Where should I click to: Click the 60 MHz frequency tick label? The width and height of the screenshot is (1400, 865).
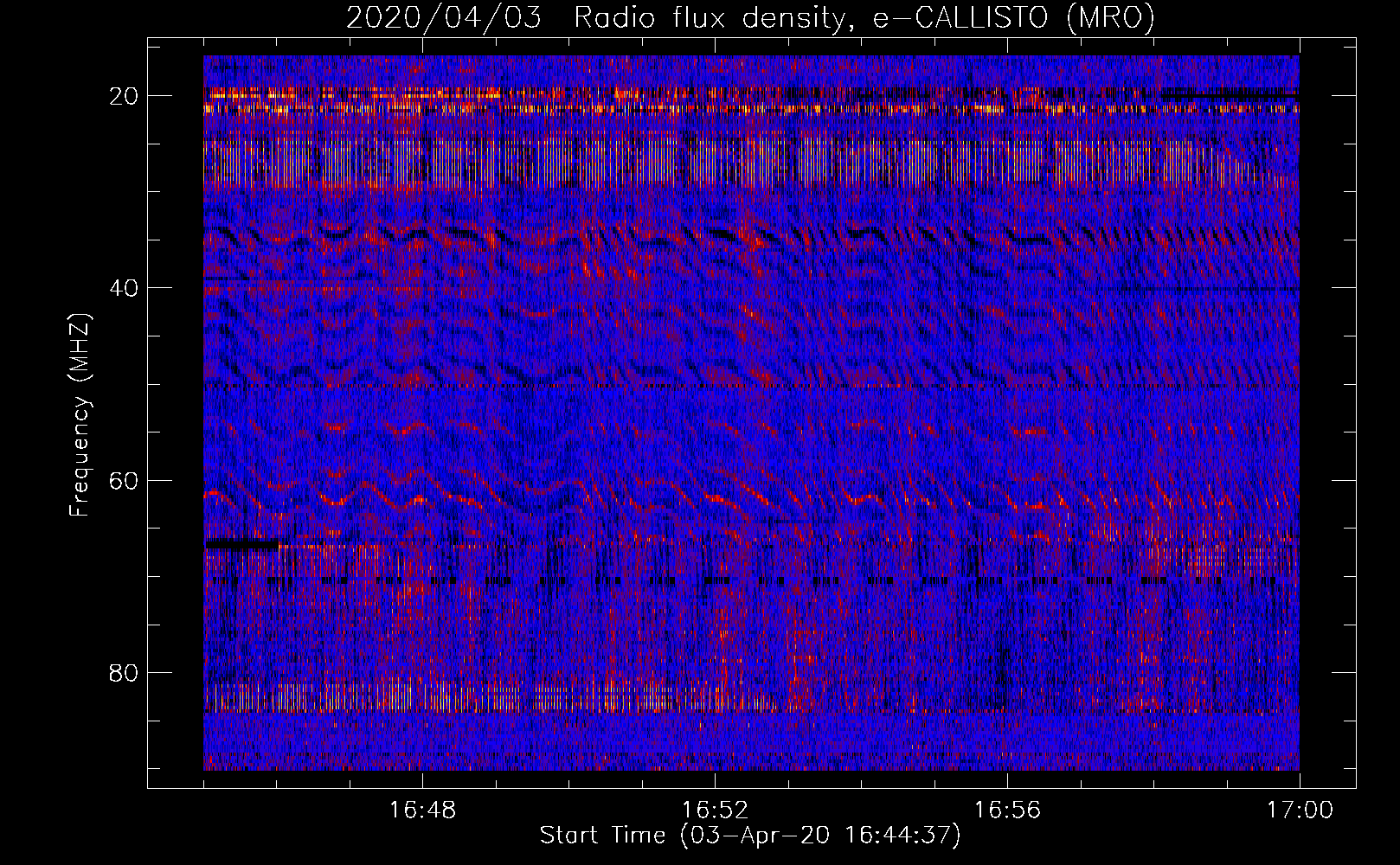point(125,480)
